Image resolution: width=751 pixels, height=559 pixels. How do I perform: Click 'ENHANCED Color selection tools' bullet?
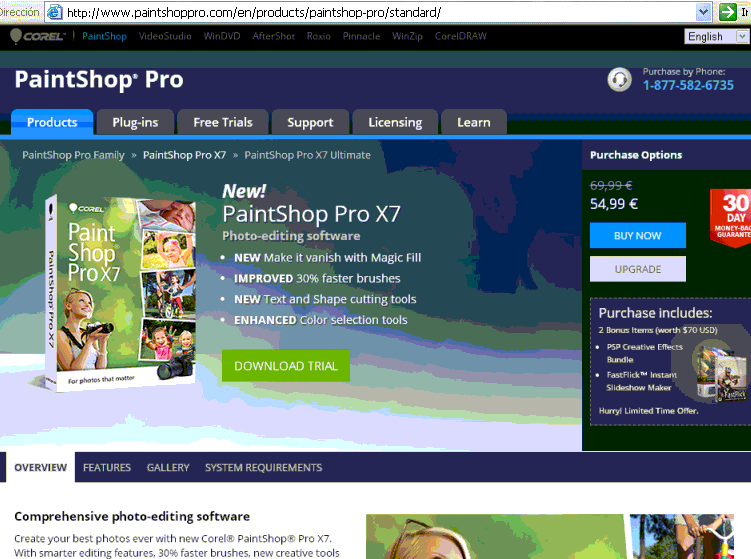[x=321, y=320]
